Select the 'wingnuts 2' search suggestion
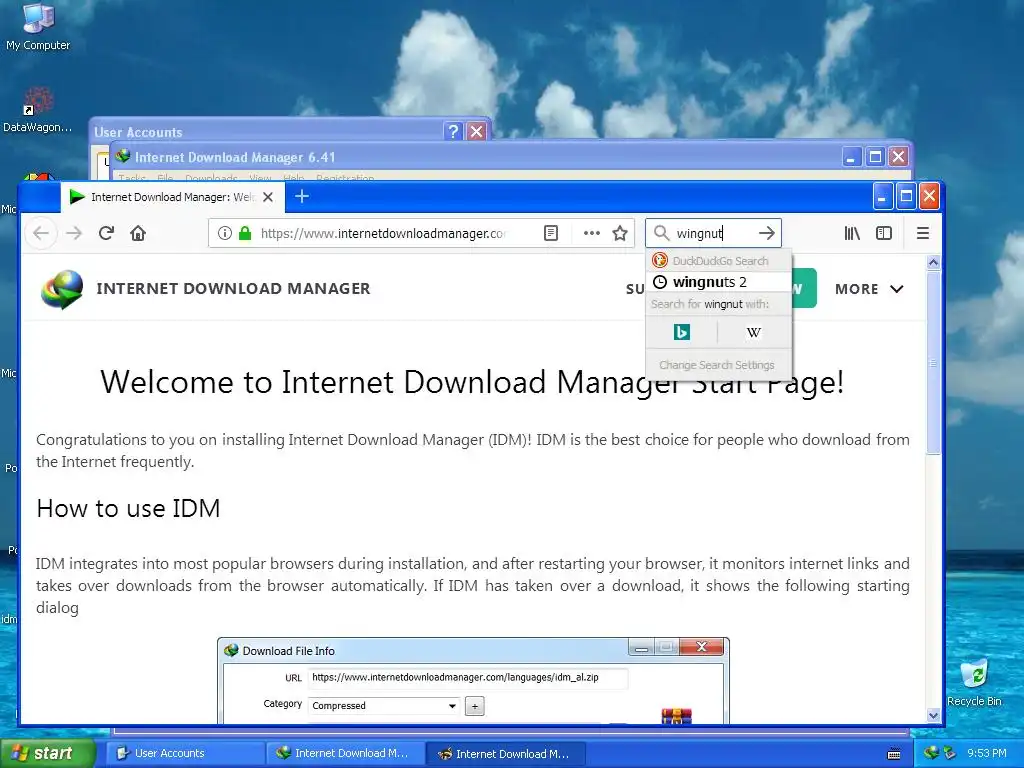This screenshot has width=1024, height=768. coord(718,282)
